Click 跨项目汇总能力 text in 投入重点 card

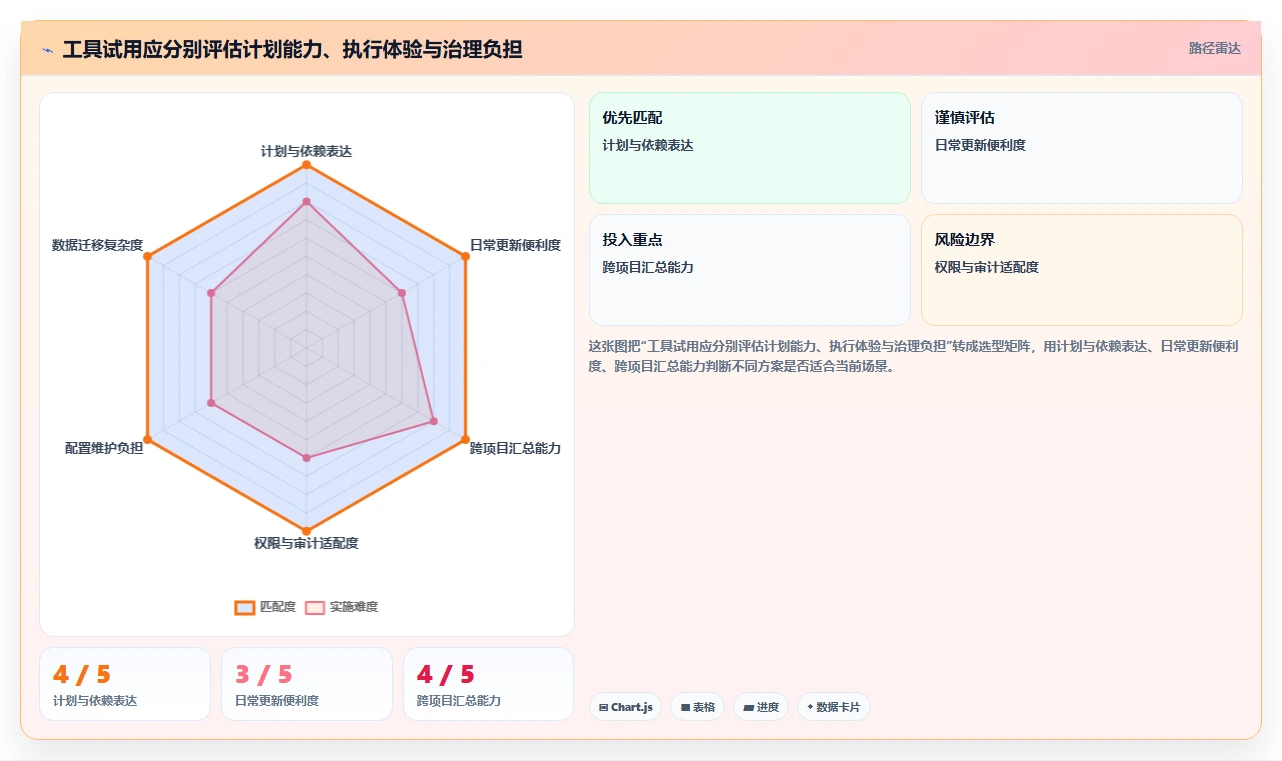pos(648,267)
